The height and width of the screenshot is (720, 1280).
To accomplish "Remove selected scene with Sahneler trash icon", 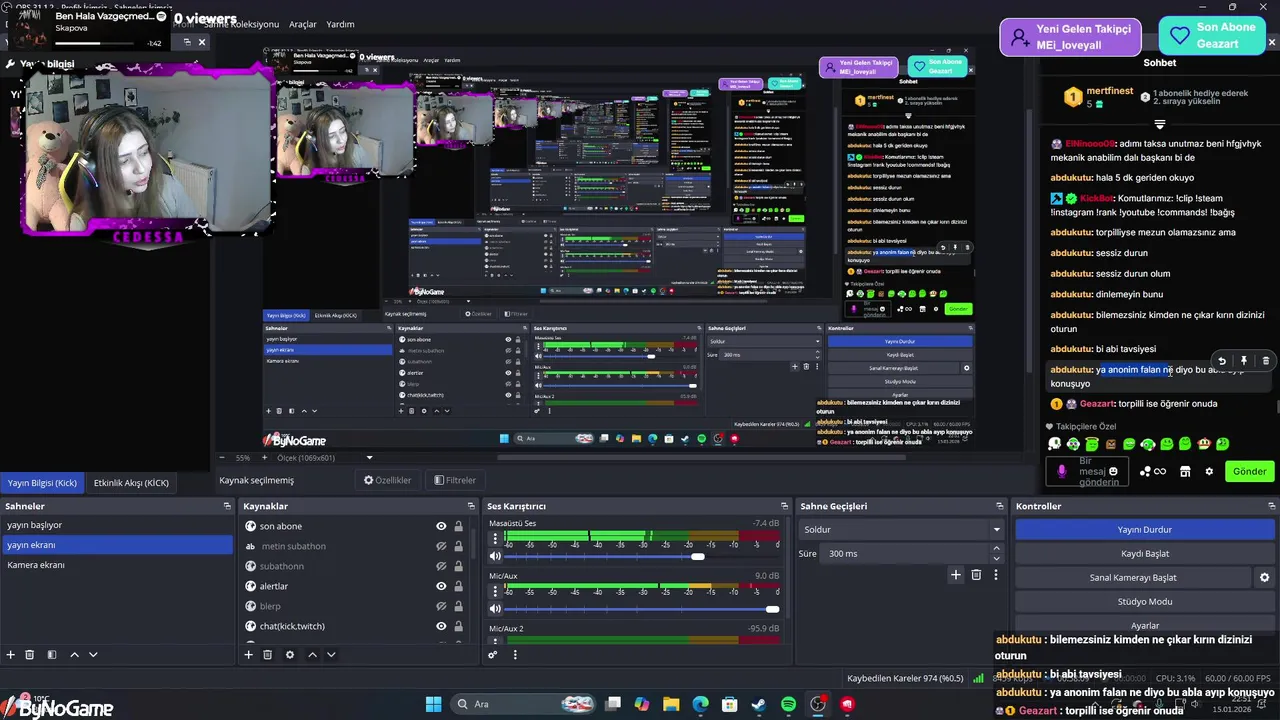I will [x=30, y=654].
